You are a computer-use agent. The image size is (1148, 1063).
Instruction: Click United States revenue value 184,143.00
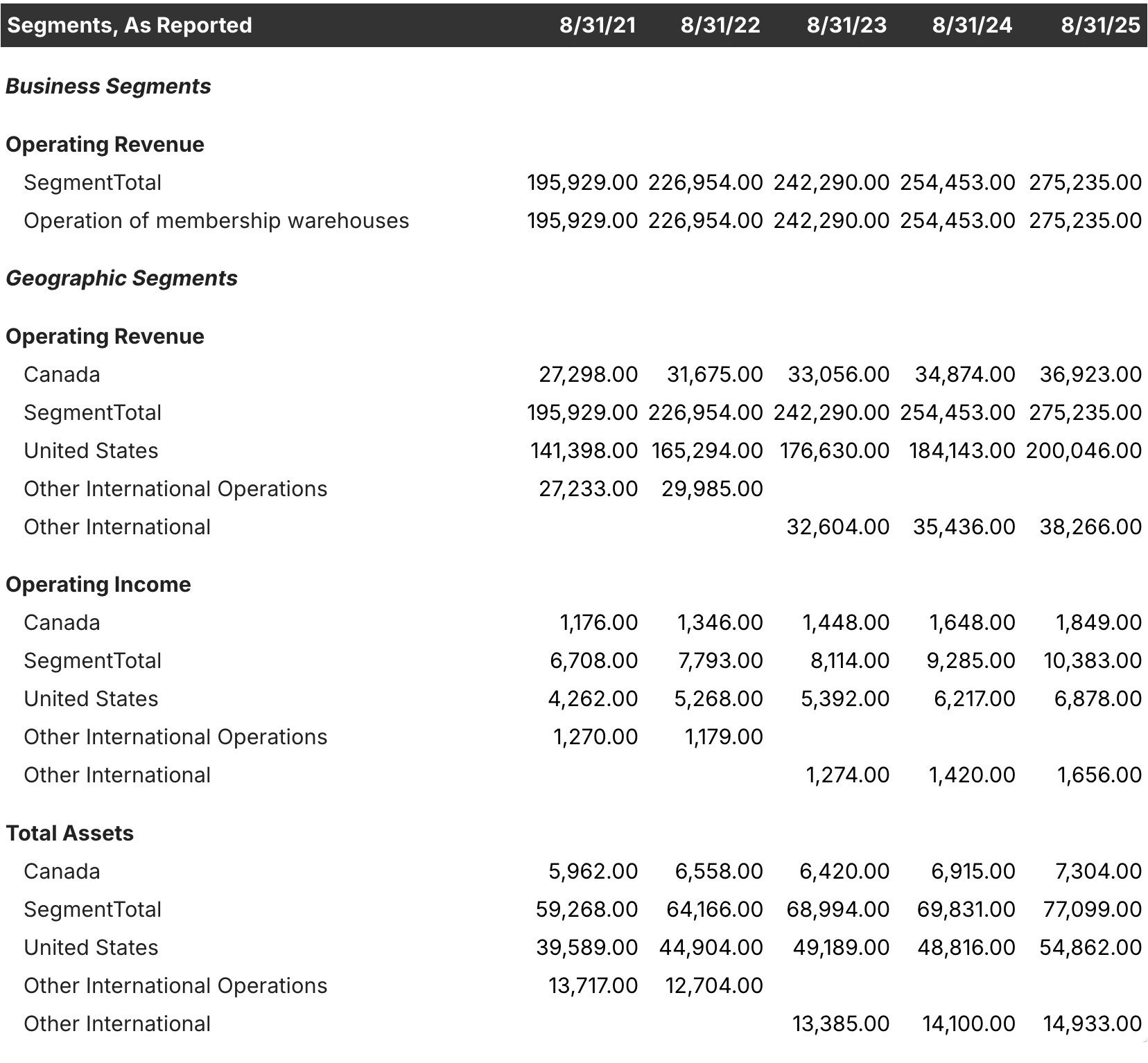962,451
